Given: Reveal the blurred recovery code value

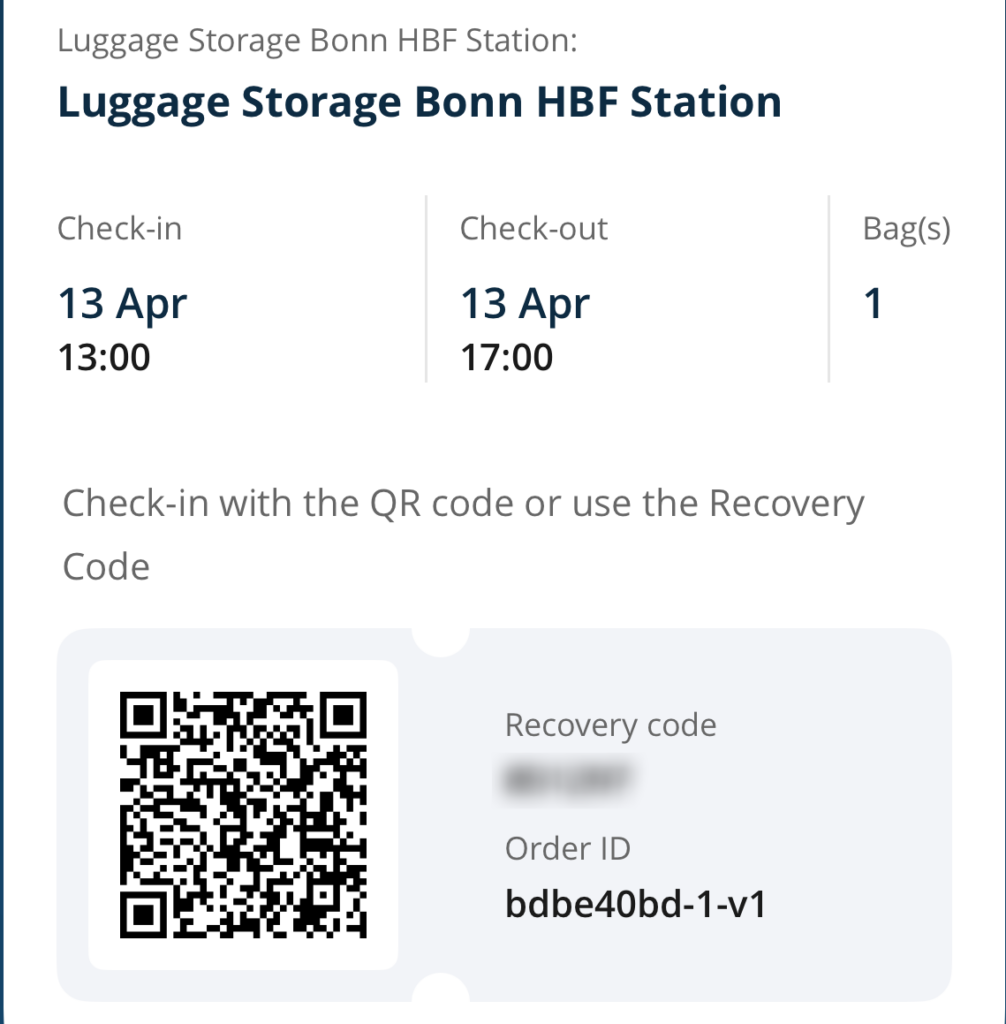Looking at the screenshot, I should pyautogui.click(x=570, y=777).
